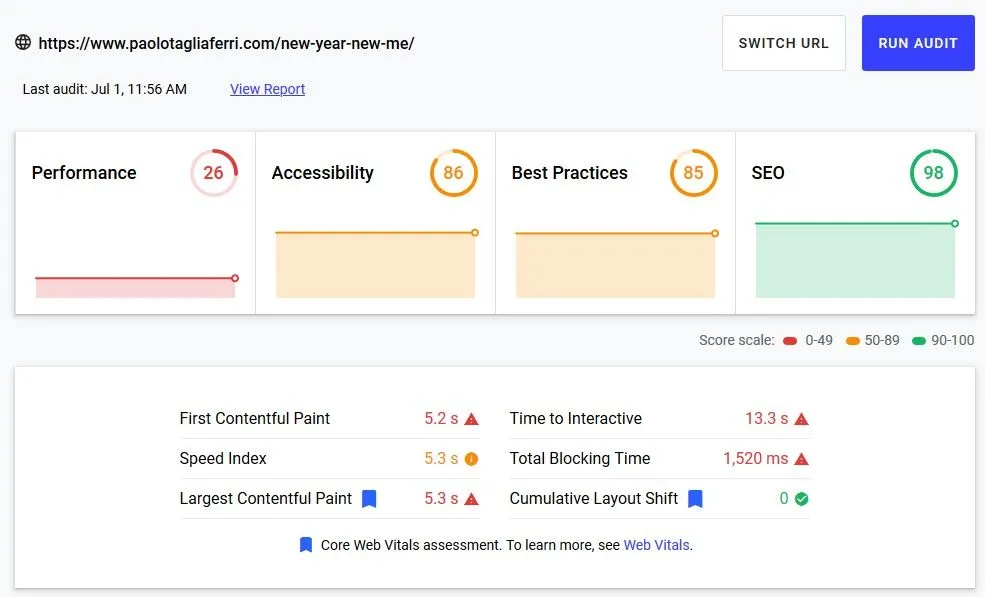Click the 13.3 s Time to Interactive value

(766, 419)
